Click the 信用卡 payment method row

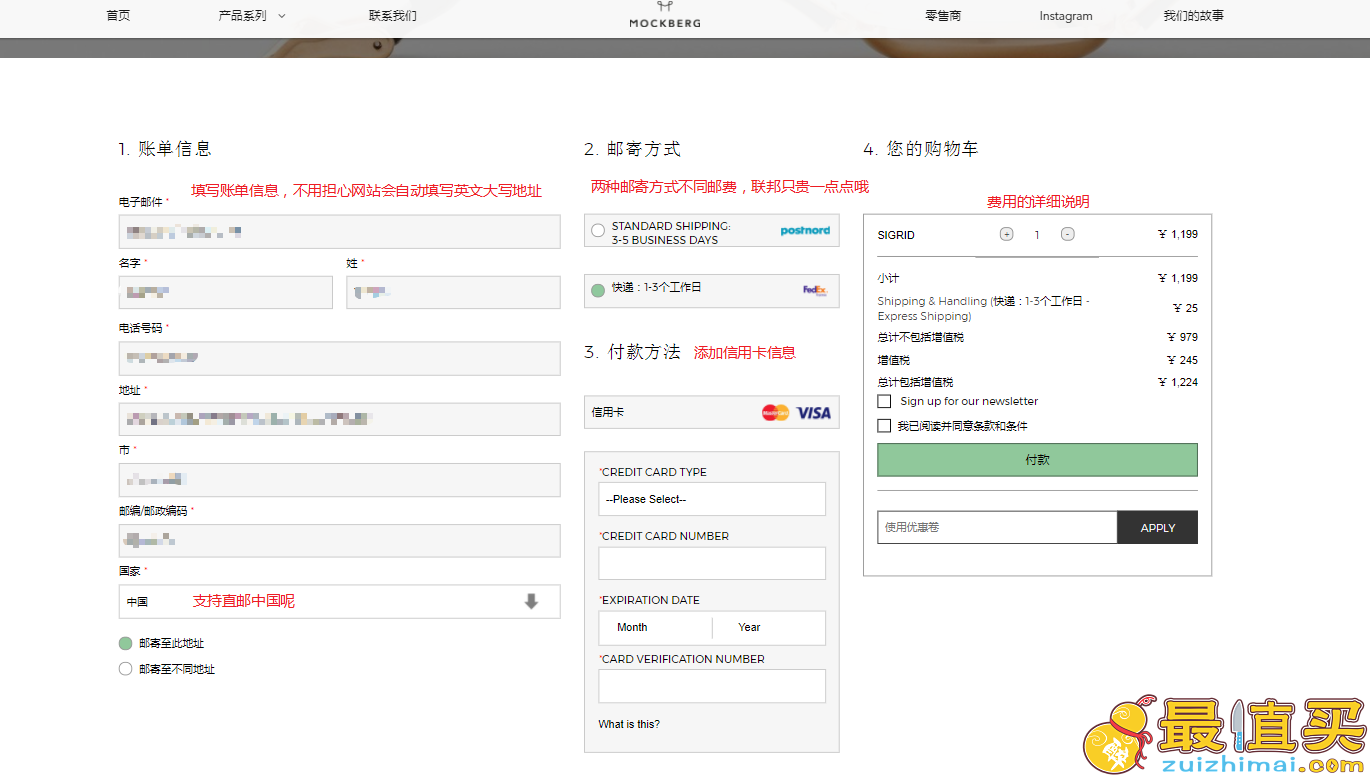pyautogui.click(x=712, y=412)
